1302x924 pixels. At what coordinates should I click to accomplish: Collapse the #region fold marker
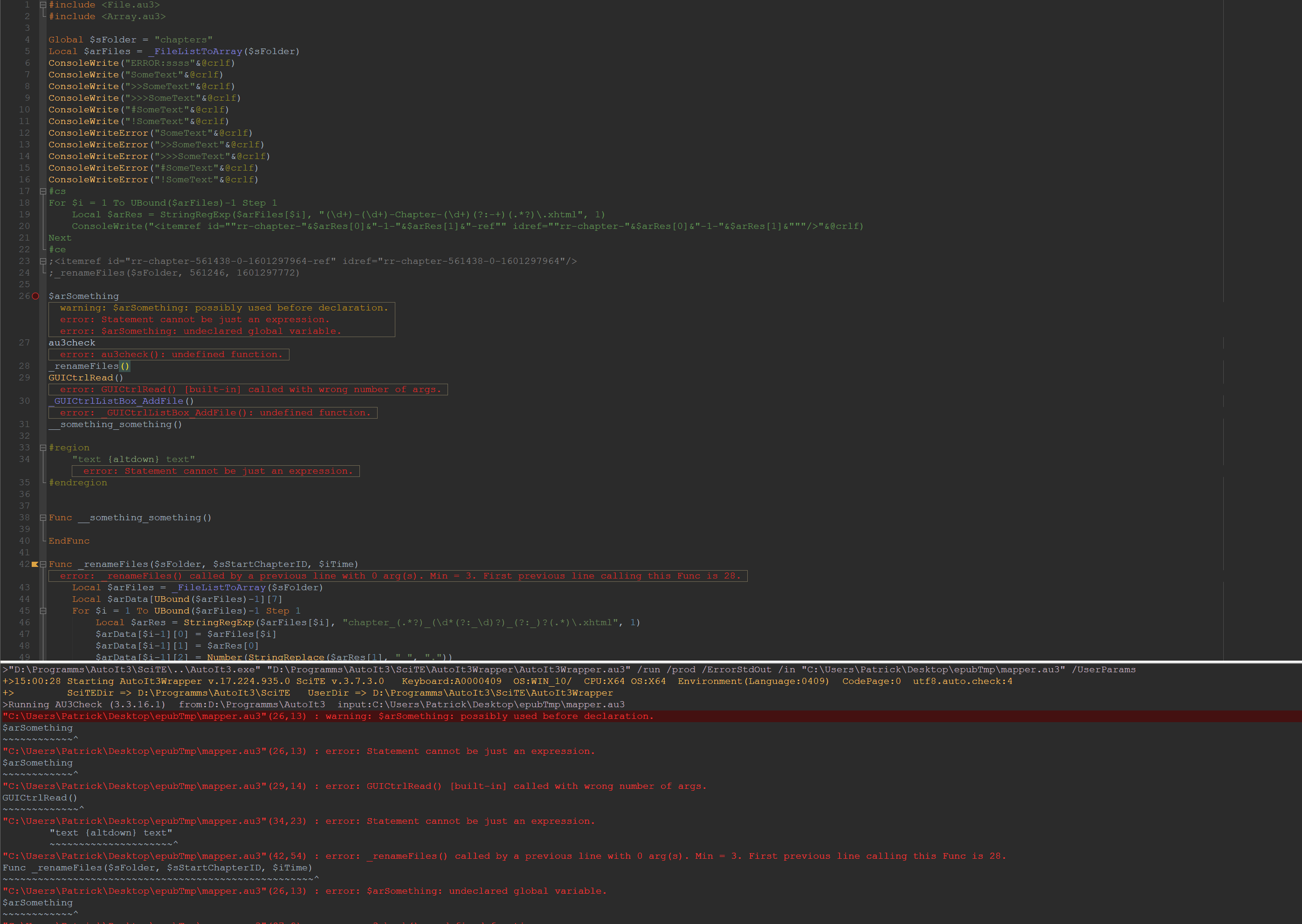click(43, 448)
